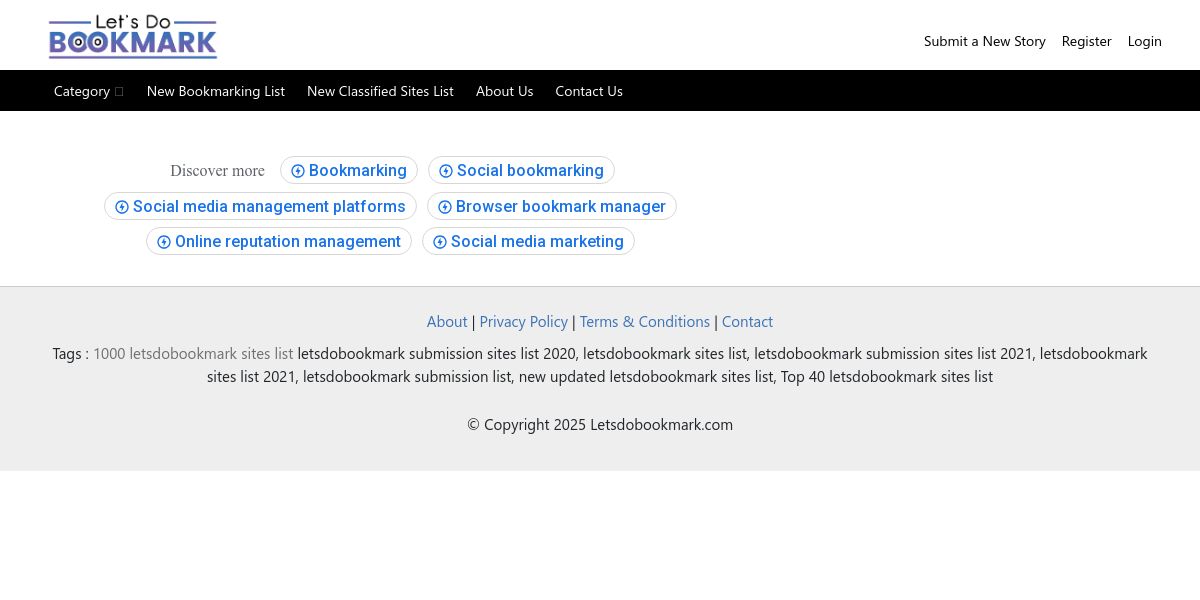The image size is (1200, 600).
Task: Click the Login link
Action: [1145, 41]
